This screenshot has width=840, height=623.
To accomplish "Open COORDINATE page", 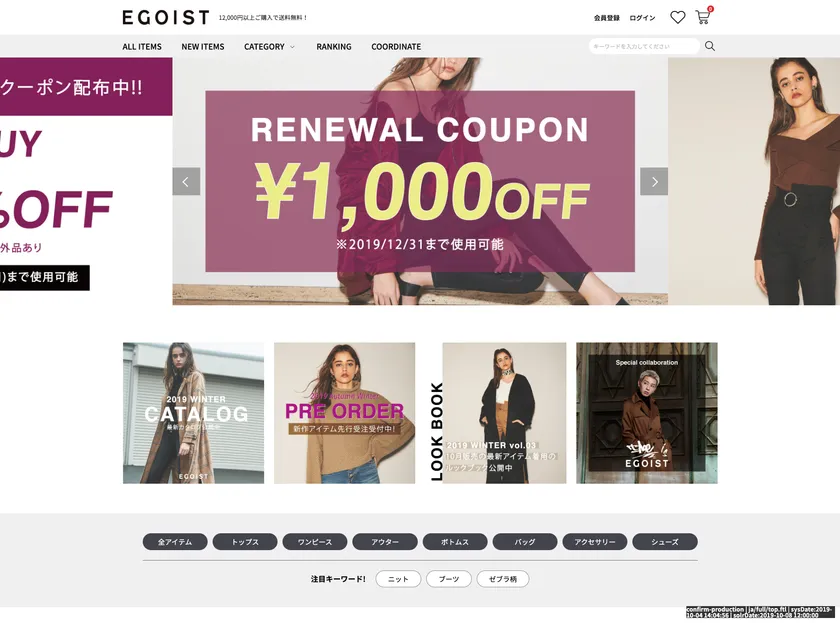I will tap(396, 47).
